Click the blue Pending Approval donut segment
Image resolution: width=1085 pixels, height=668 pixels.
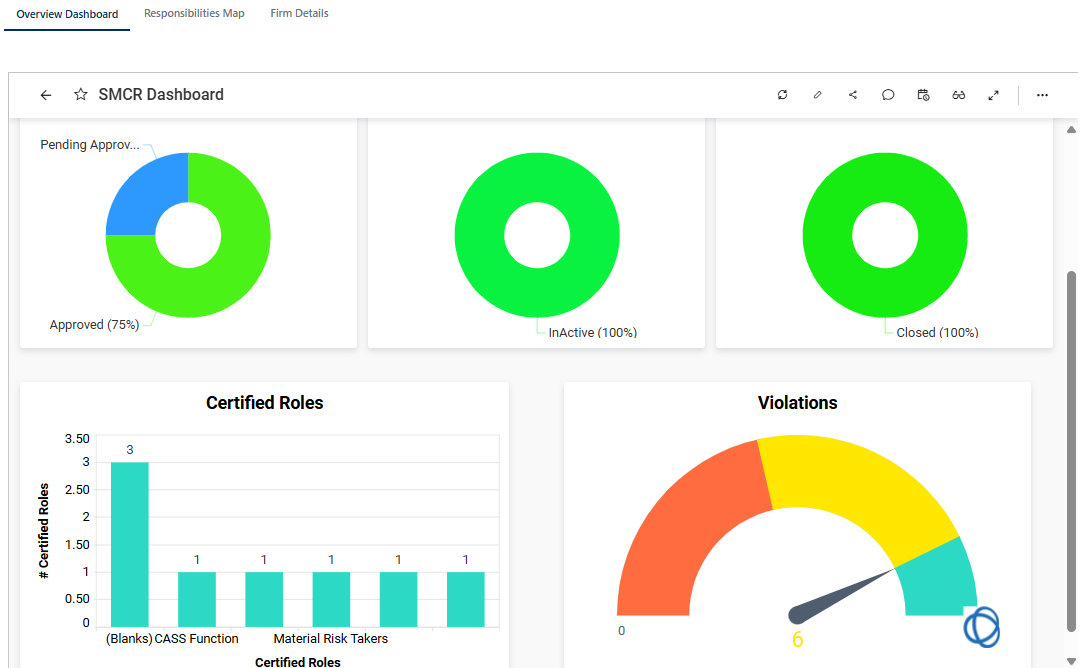click(x=145, y=192)
